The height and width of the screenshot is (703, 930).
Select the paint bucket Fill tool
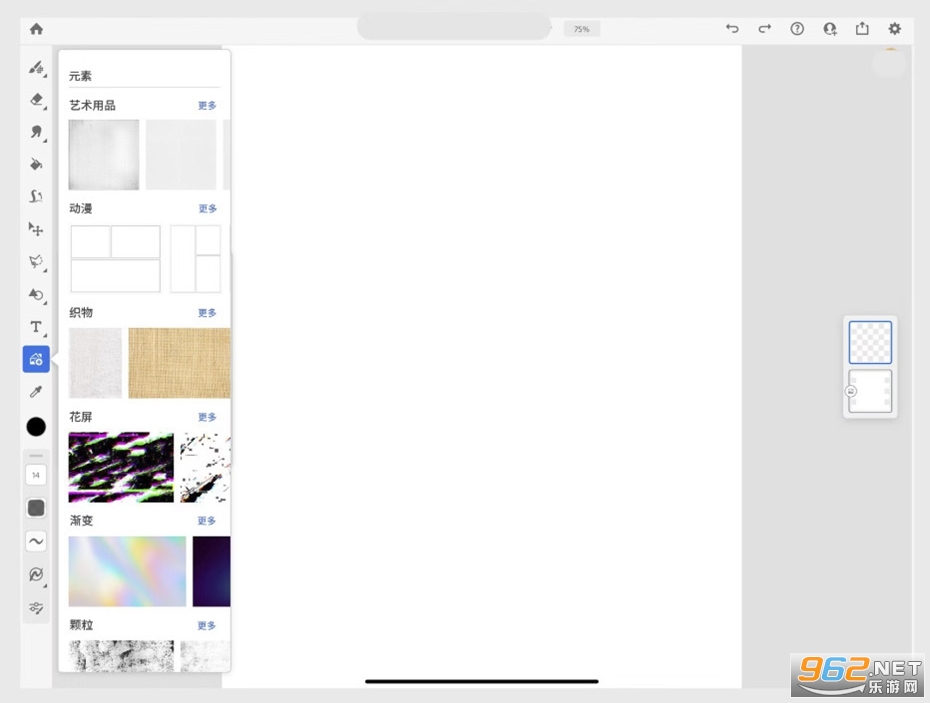pyautogui.click(x=36, y=164)
